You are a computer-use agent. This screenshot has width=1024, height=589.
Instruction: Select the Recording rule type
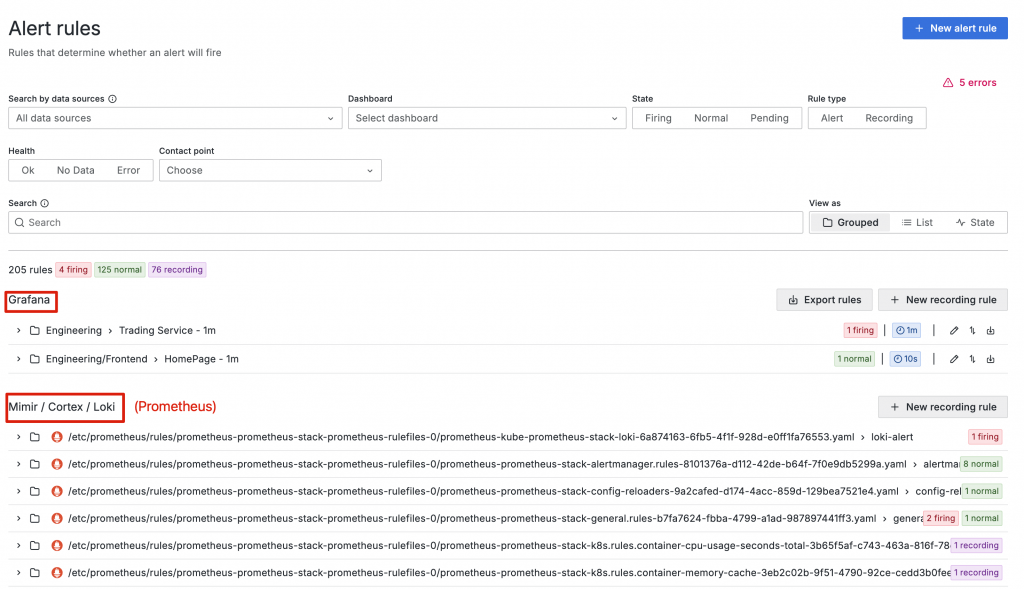pos(888,118)
